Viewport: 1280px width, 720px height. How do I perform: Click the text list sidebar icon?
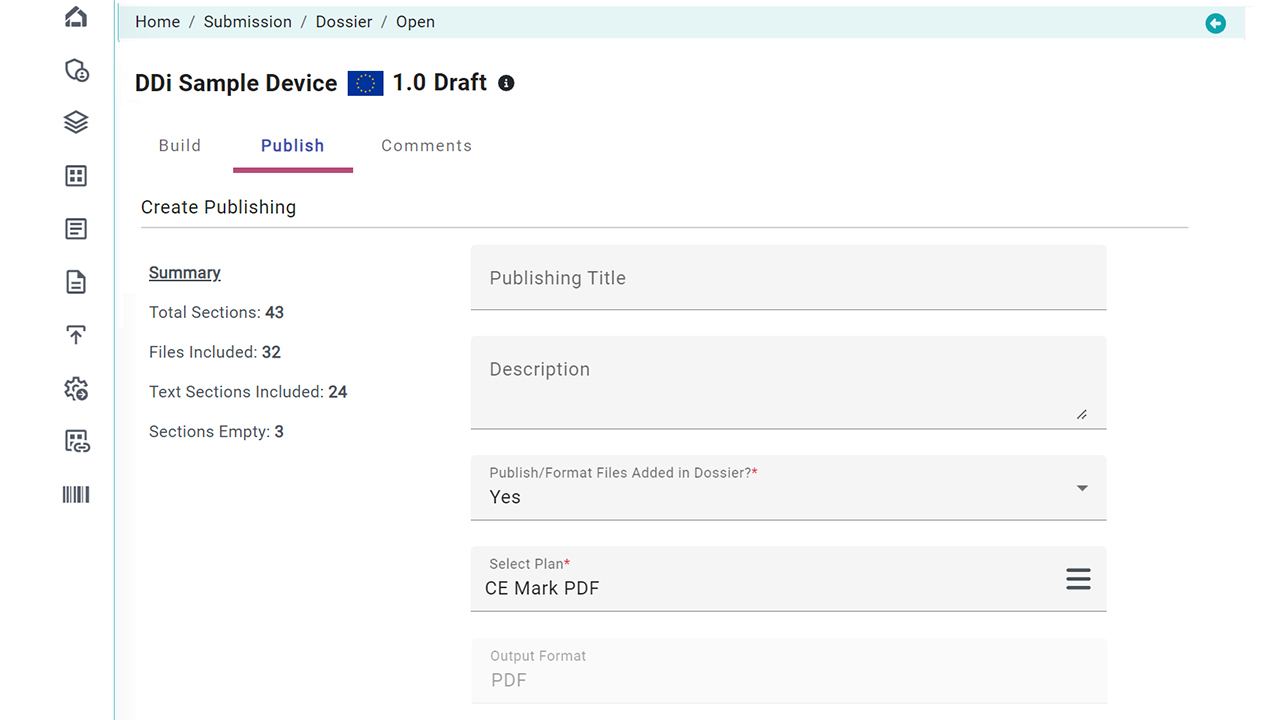76,229
